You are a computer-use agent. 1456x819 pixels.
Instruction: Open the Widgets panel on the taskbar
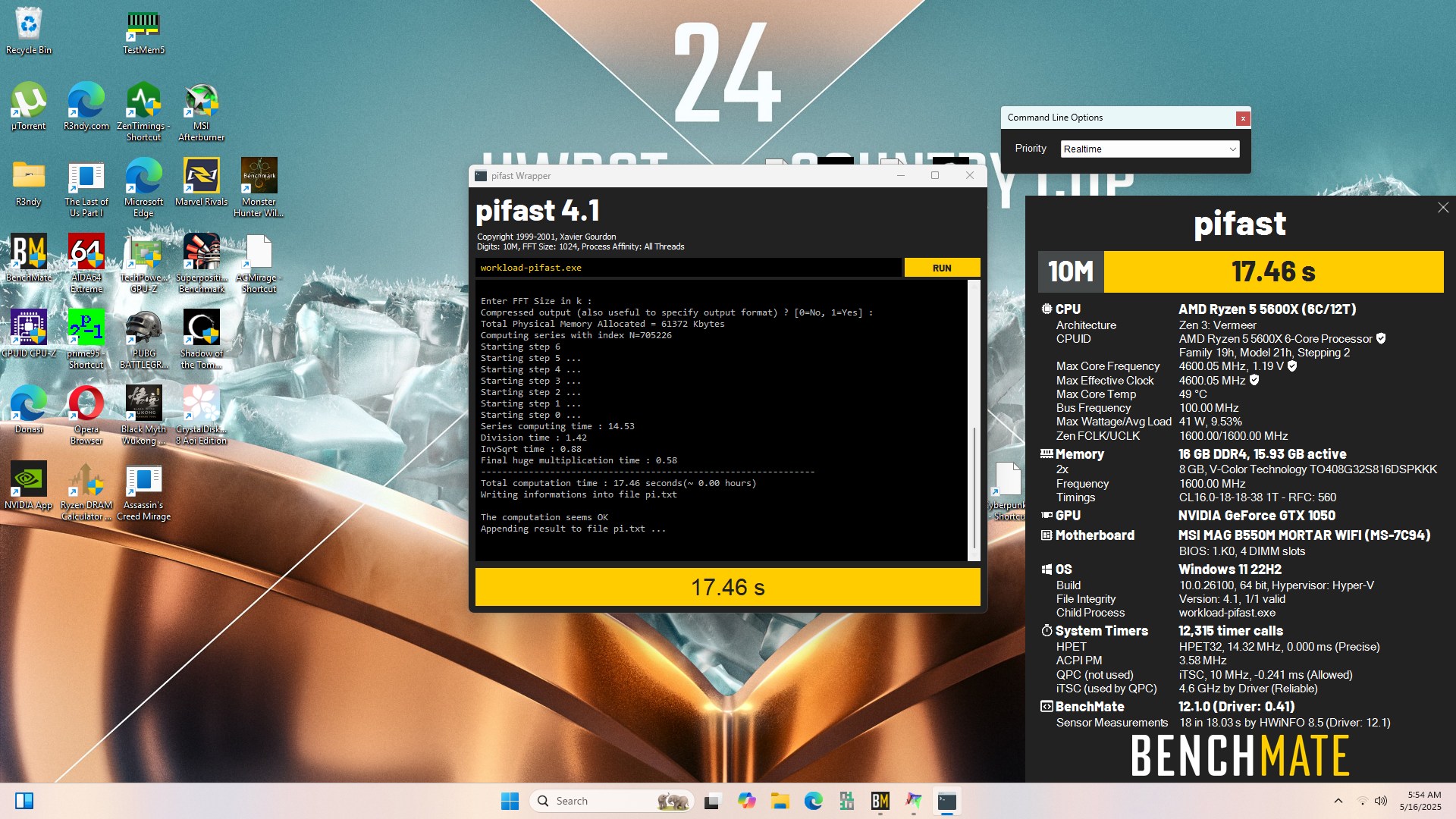coord(24,801)
